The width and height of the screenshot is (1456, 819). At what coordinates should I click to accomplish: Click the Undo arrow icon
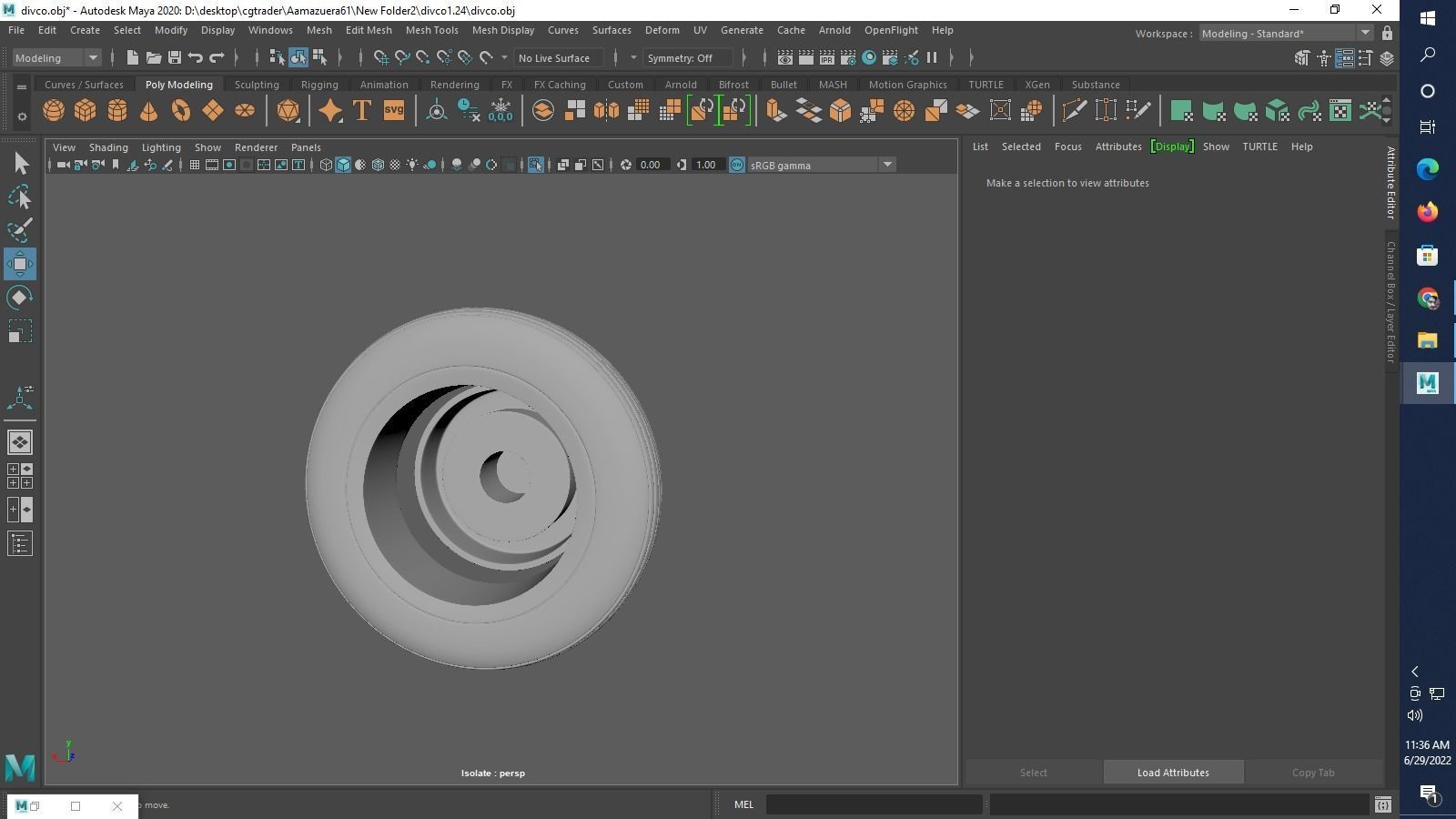(196, 57)
